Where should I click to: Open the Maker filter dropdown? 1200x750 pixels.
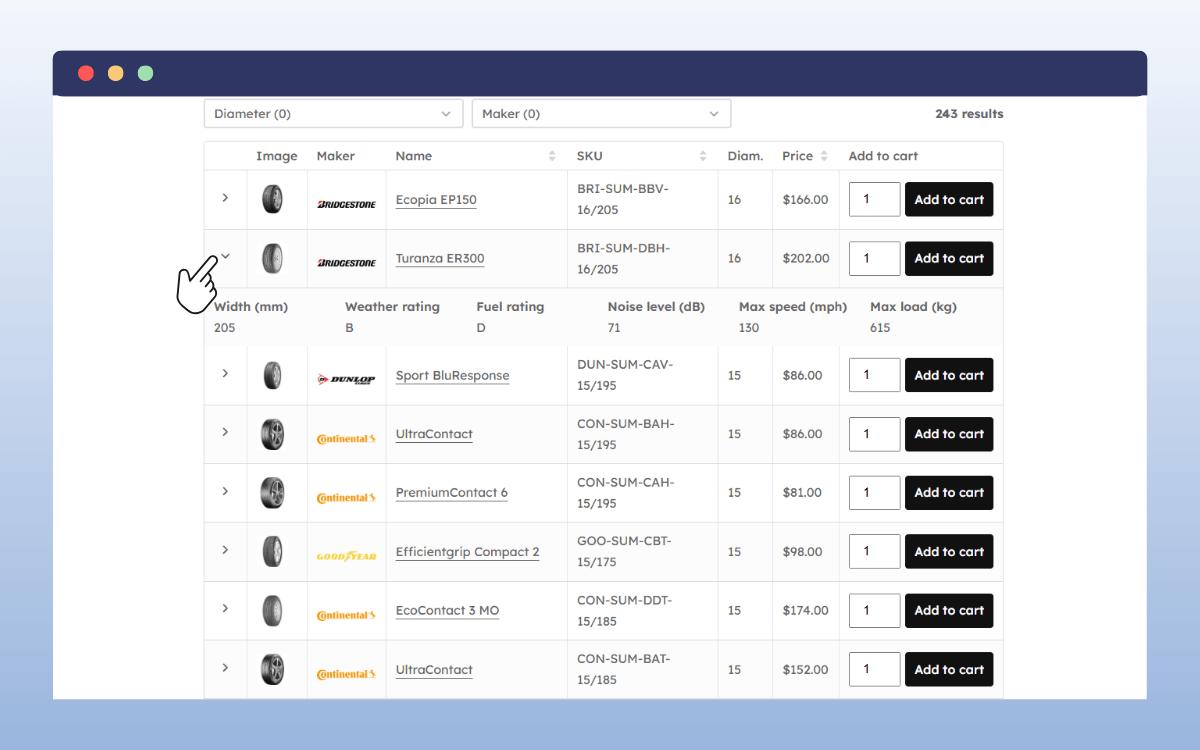coord(601,114)
